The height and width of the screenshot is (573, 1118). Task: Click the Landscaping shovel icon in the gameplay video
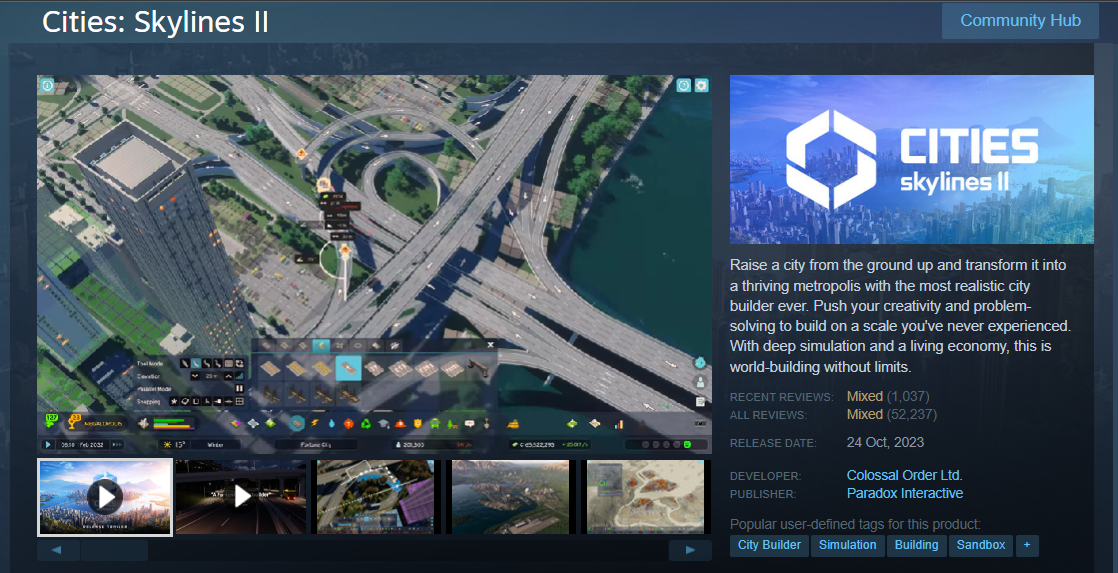[x=486, y=423]
